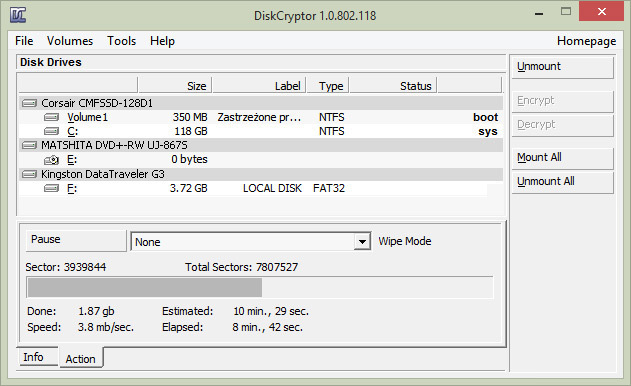Switch to the Action tab

81,358
